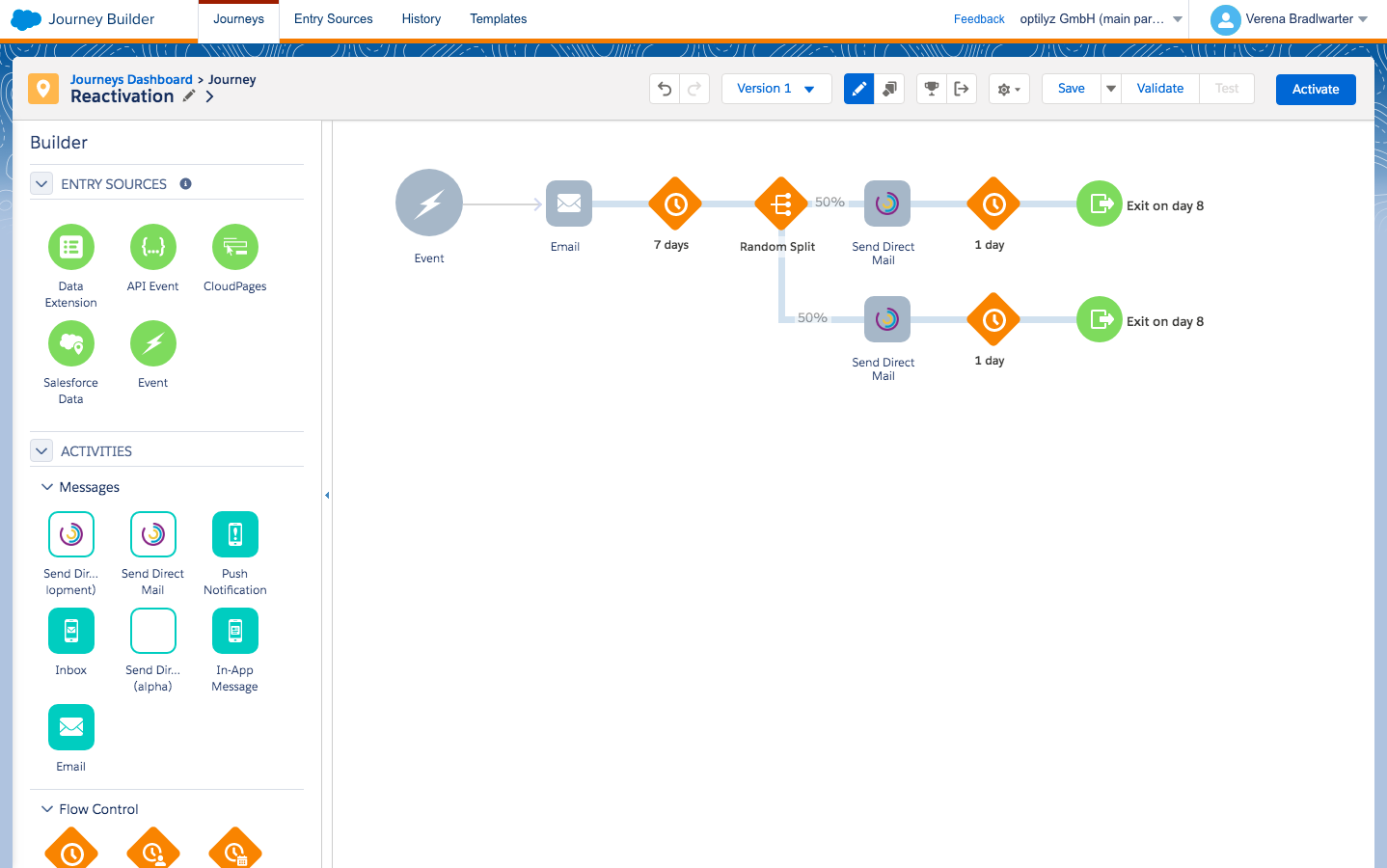The width and height of the screenshot is (1387, 868).
Task: Click the In-App Message activity icon
Action: [234, 631]
